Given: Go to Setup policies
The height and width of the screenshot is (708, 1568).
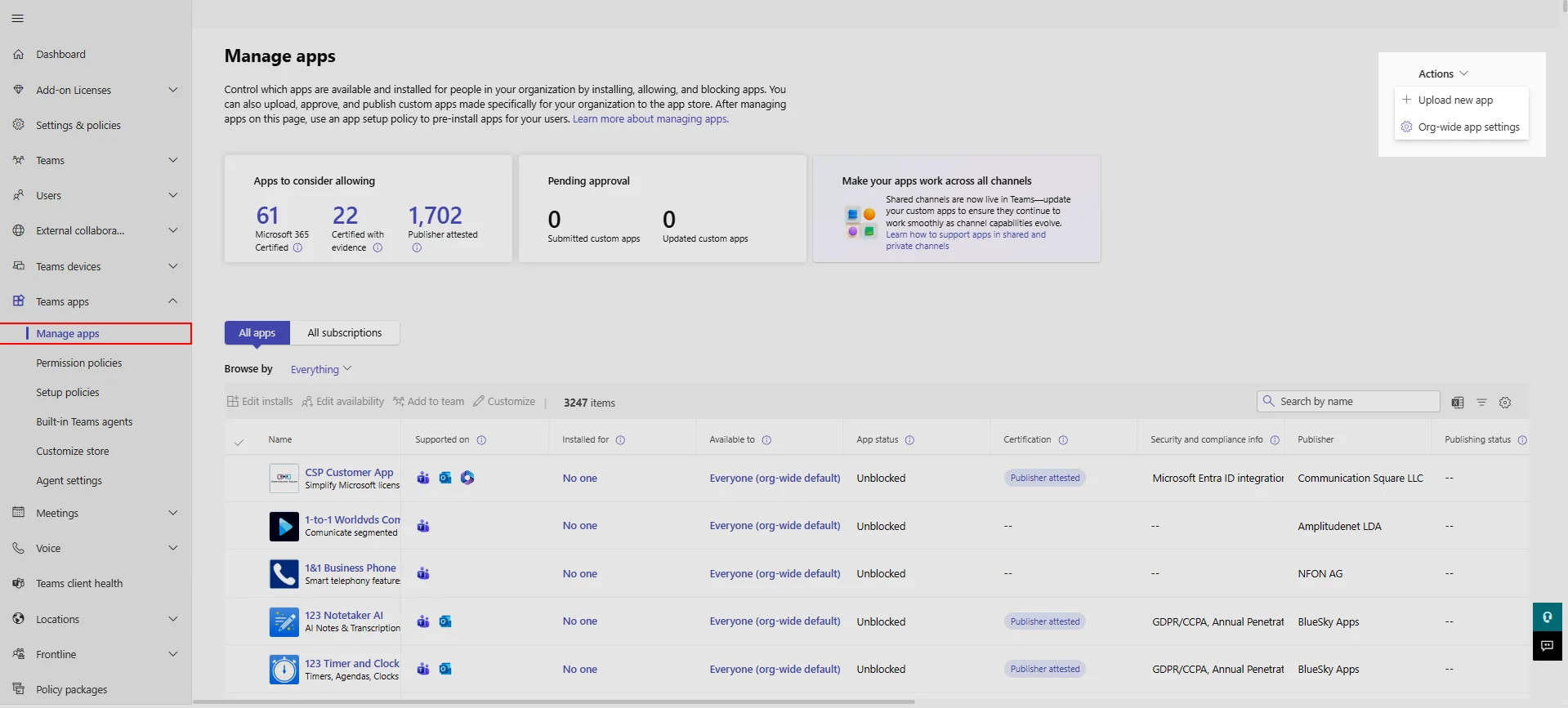Looking at the screenshot, I should [x=68, y=392].
